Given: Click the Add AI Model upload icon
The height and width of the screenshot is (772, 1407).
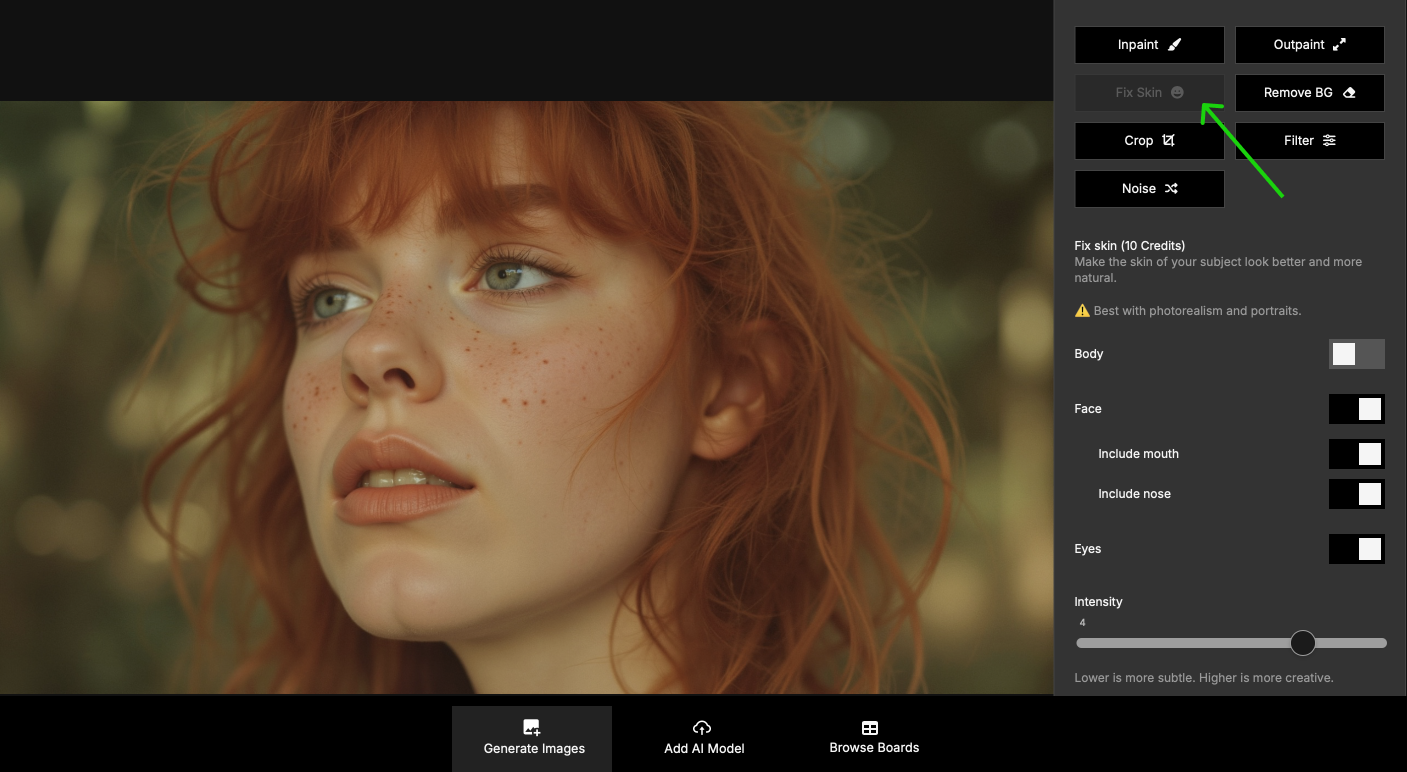Looking at the screenshot, I should tap(702, 728).
